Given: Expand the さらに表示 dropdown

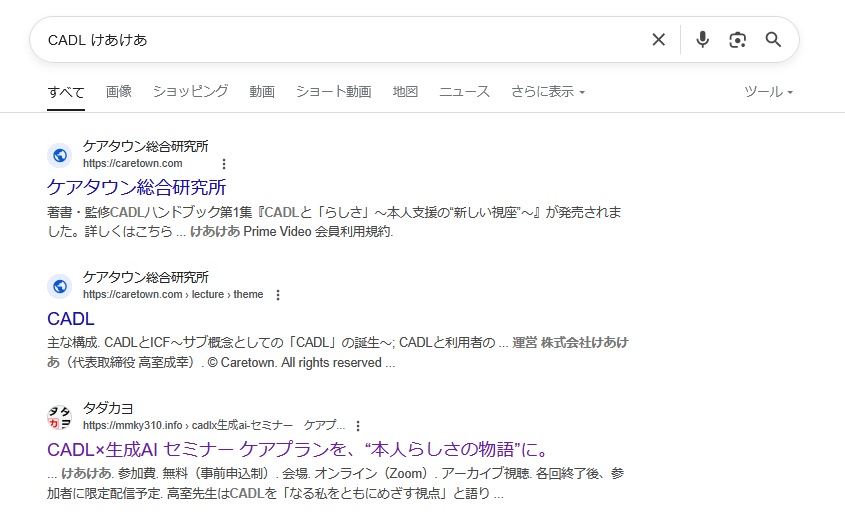Looking at the screenshot, I should [x=548, y=92].
